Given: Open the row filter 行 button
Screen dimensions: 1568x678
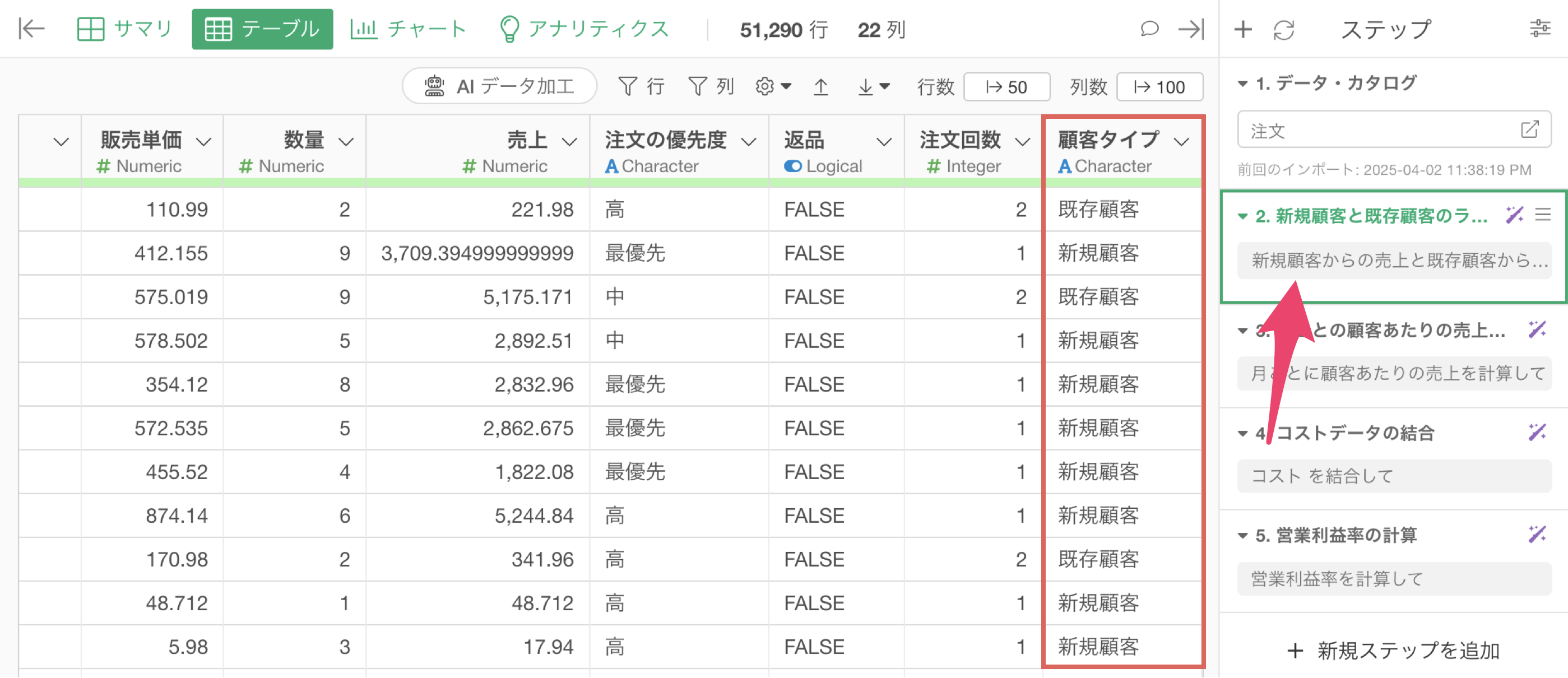Looking at the screenshot, I should (641, 86).
